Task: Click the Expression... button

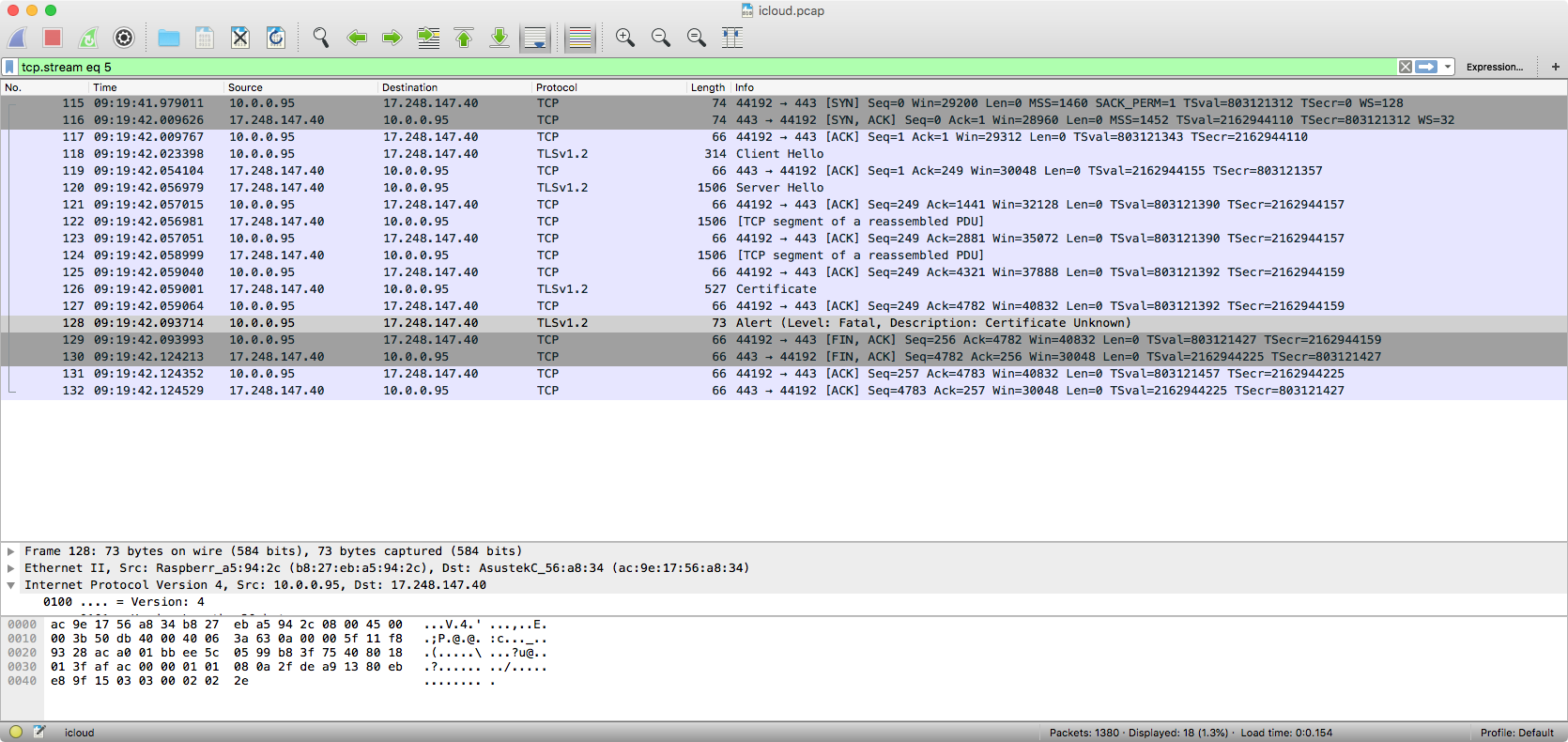Action: click(x=1494, y=67)
